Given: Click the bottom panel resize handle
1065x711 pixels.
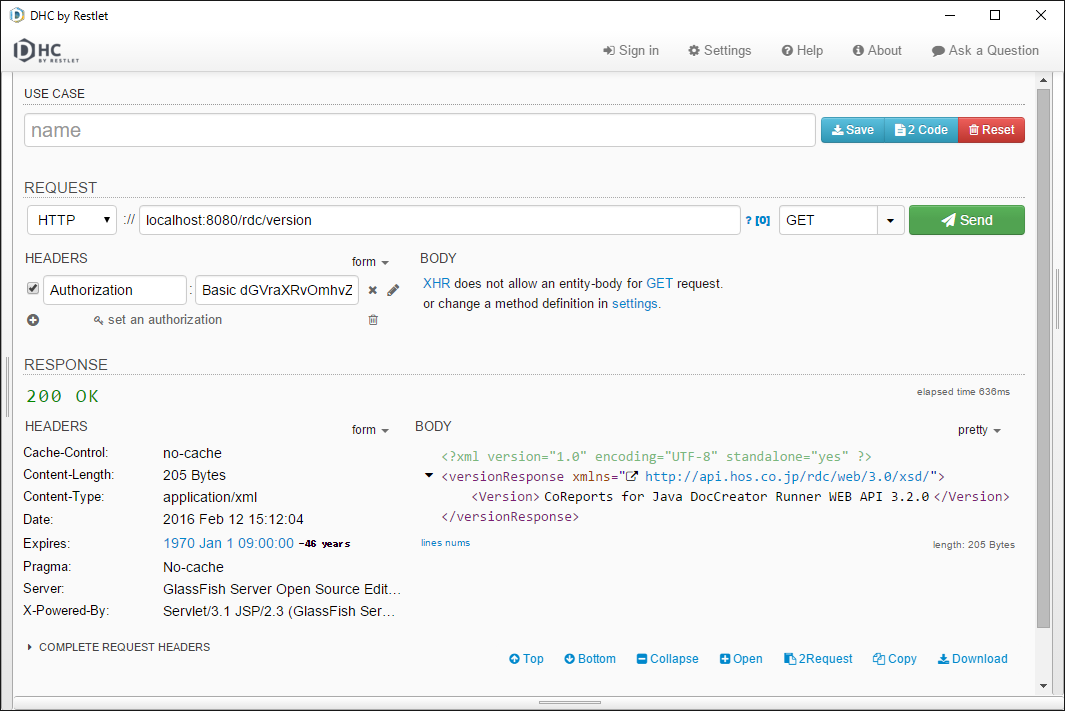Looking at the screenshot, I should tap(569, 702).
